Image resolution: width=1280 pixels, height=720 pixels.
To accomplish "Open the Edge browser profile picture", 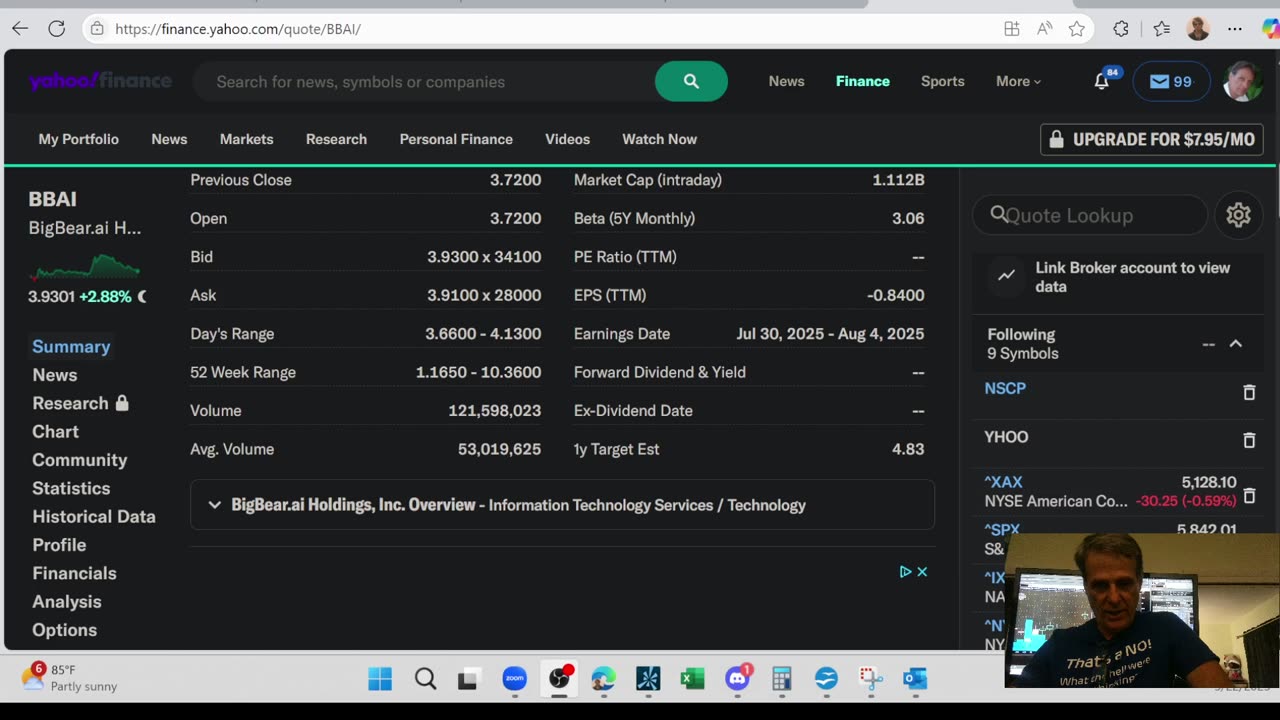I will (1198, 29).
